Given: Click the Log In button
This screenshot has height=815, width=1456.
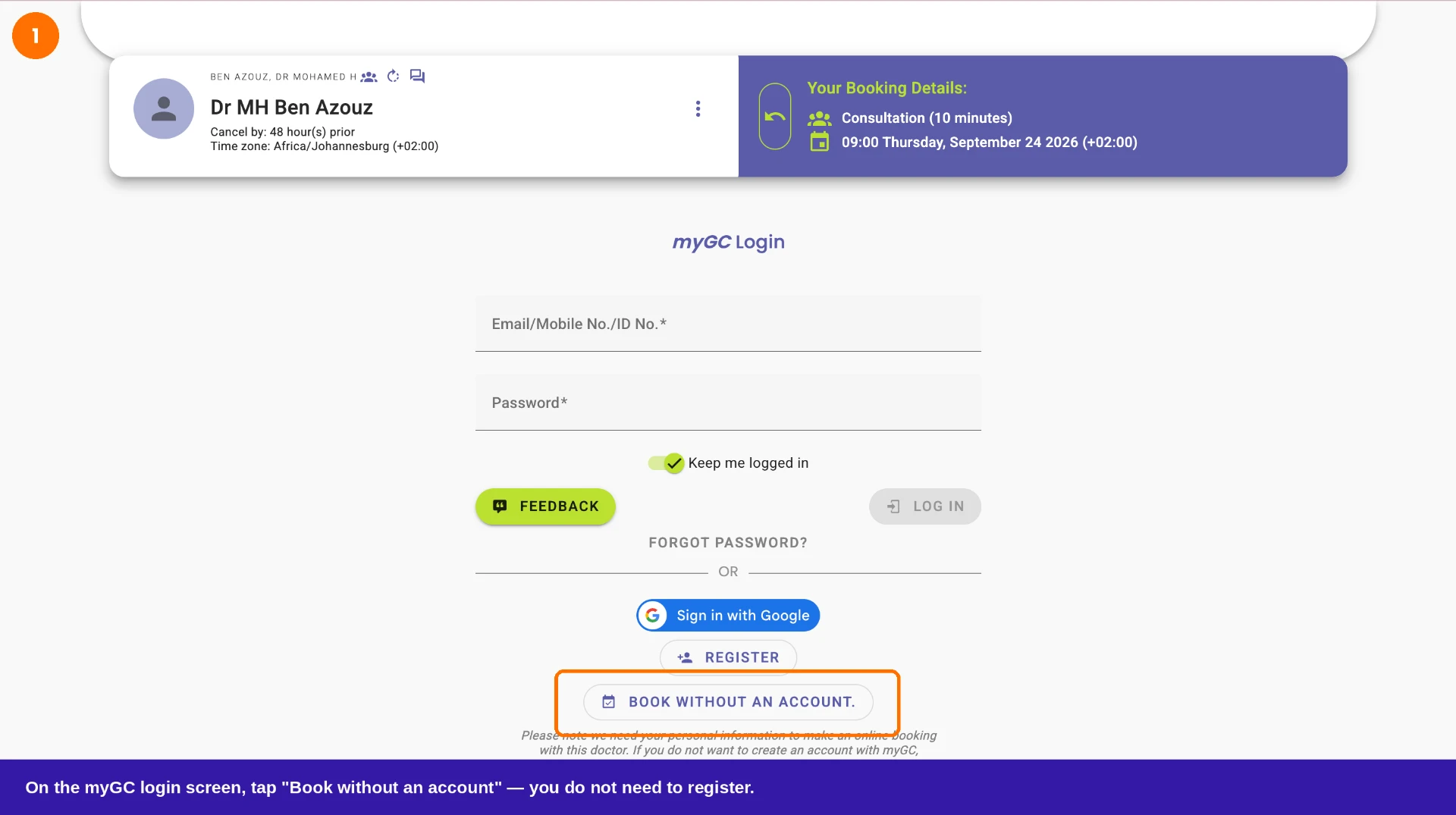Looking at the screenshot, I should click(x=925, y=506).
